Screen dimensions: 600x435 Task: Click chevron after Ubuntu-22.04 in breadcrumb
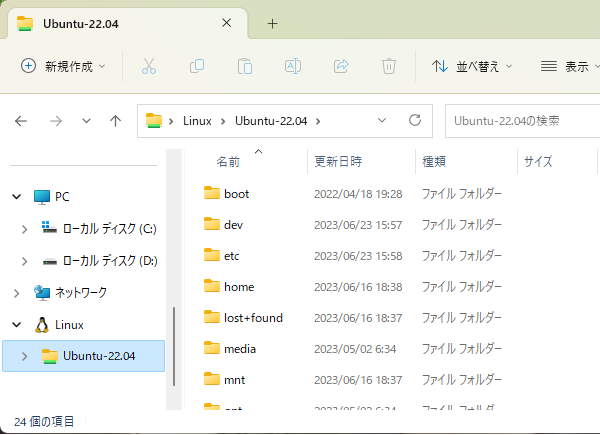pyautogui.click(x=318, y=121)
